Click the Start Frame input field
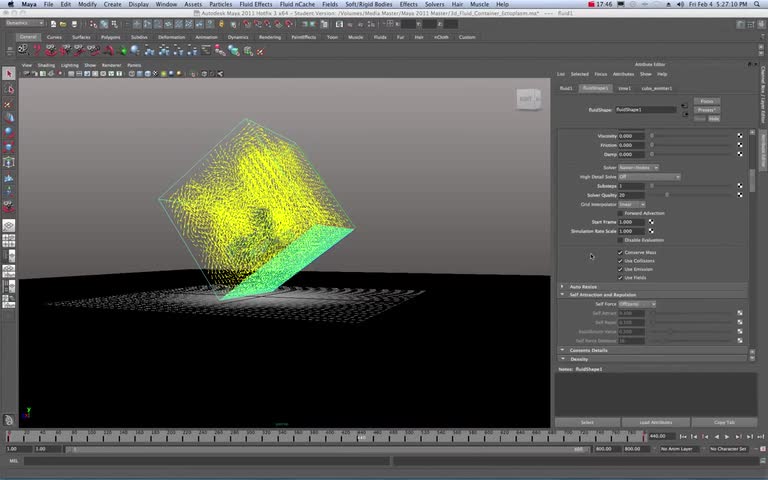This screenshot has height=480, width=768. [x=631, y=222]
